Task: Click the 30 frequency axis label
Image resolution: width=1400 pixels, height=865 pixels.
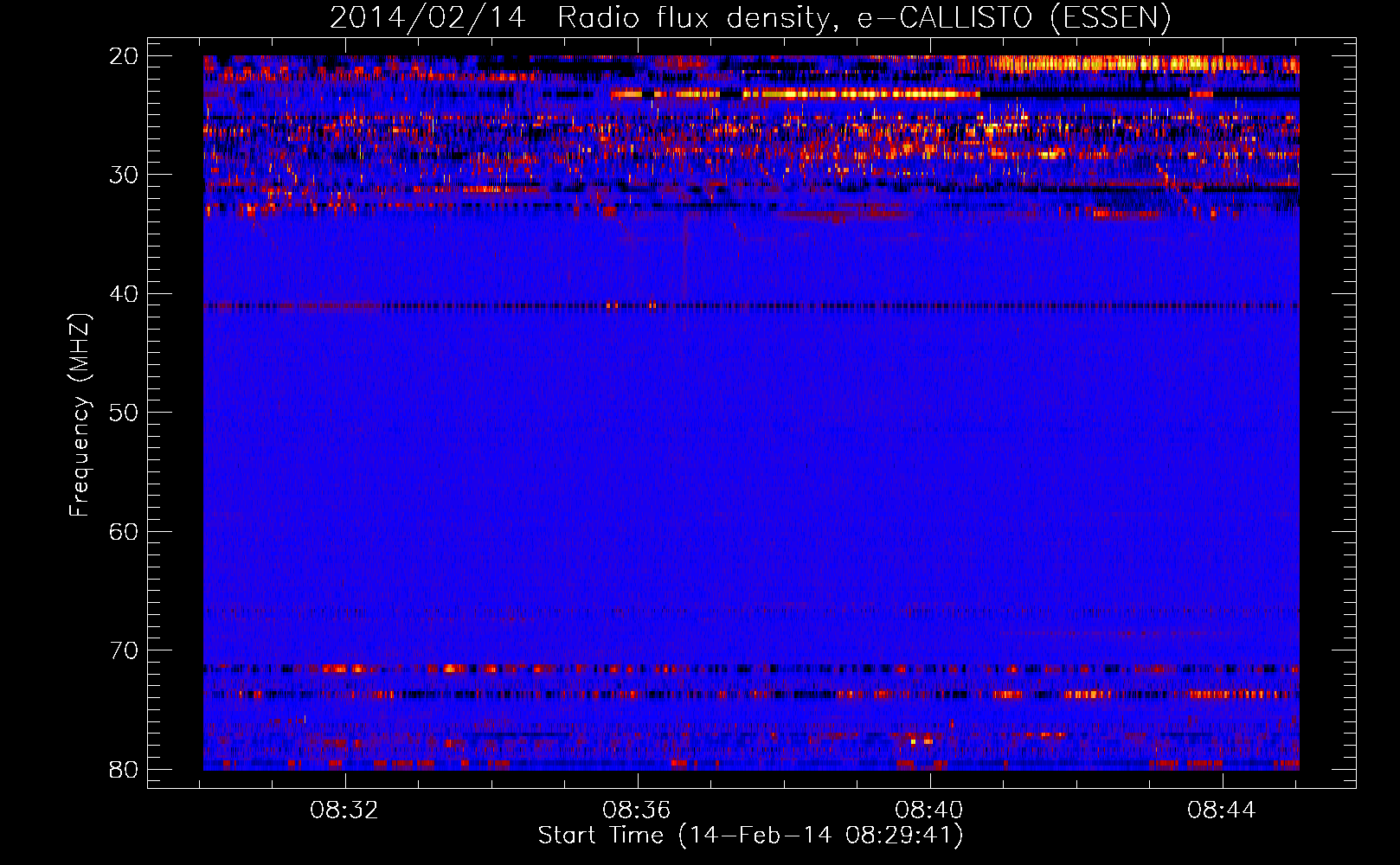Action: (x=124, y=175)
